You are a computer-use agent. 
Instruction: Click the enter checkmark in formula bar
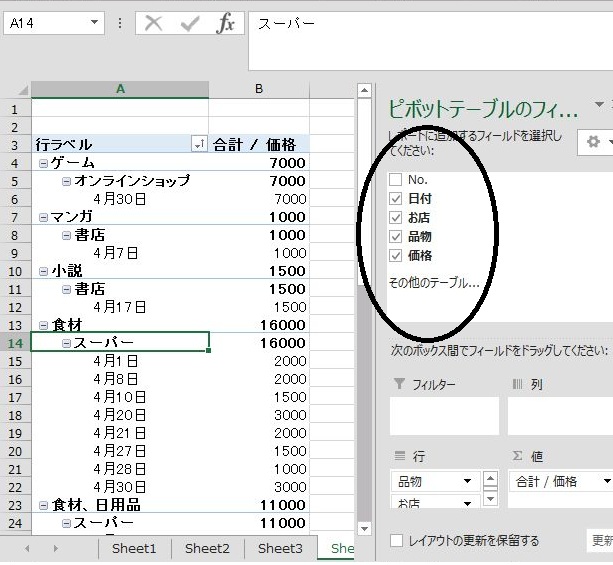click(189, 23)
